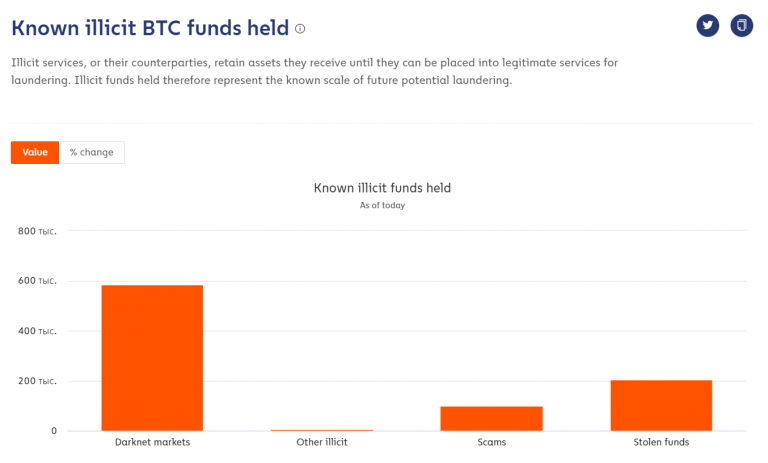The width and height of the screenshot is (768, 463).
Task: Click the Stolen funds axis label
Action: point(660,442)
